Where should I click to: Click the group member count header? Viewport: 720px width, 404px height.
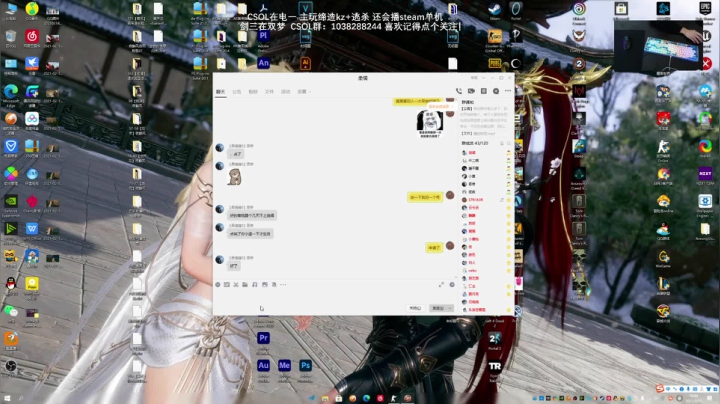475,143
